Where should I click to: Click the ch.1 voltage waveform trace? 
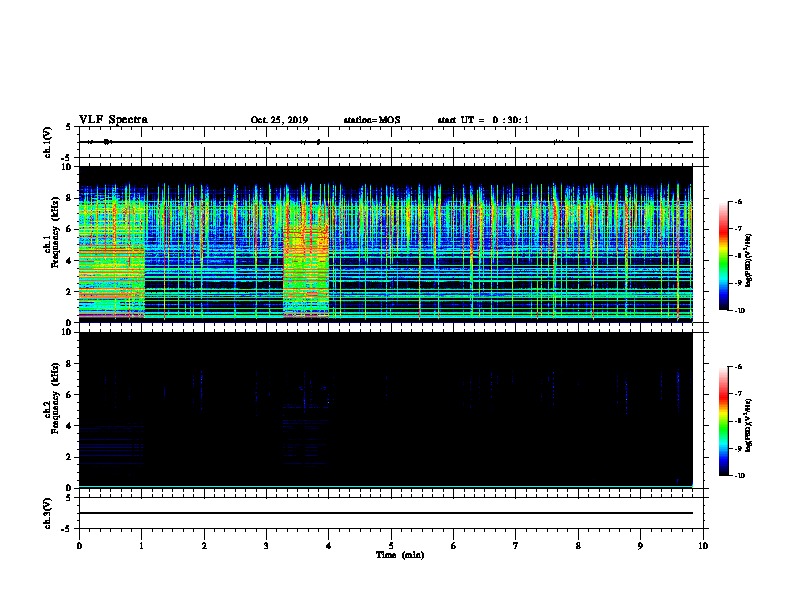[386, 142]
